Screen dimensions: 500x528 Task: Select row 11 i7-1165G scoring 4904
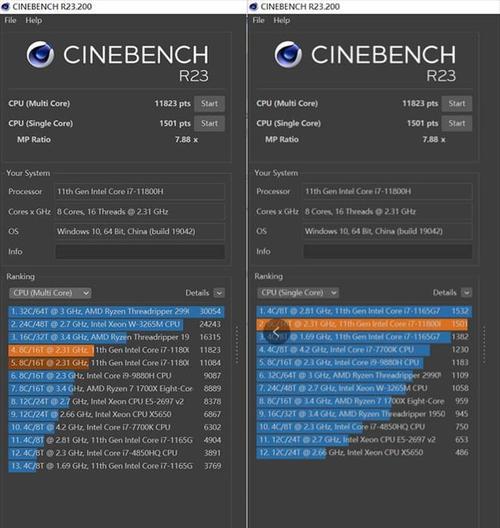116,440
